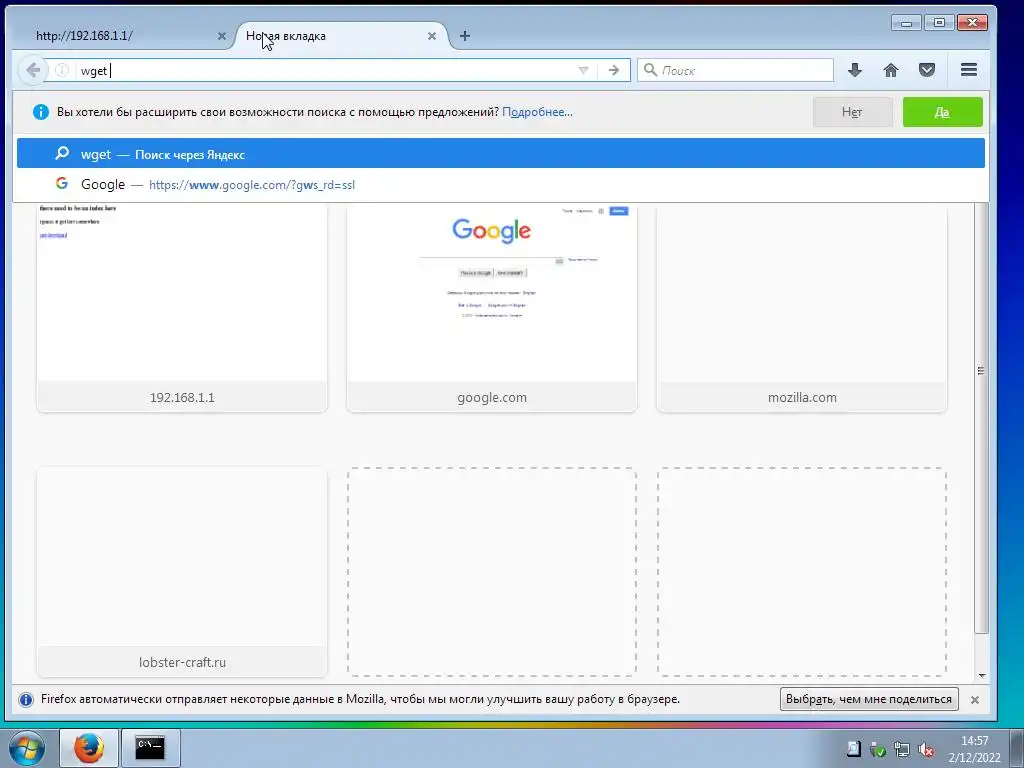Click the Firefox taskbar icon

(x=89, y=747)
